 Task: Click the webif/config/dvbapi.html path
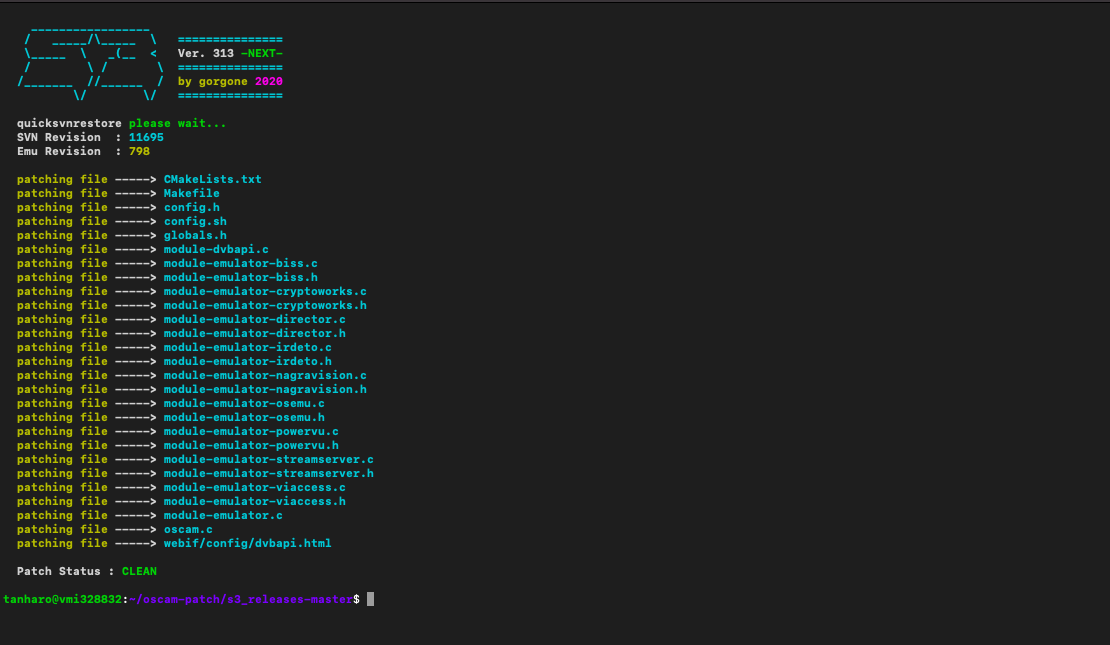[247, 543]
